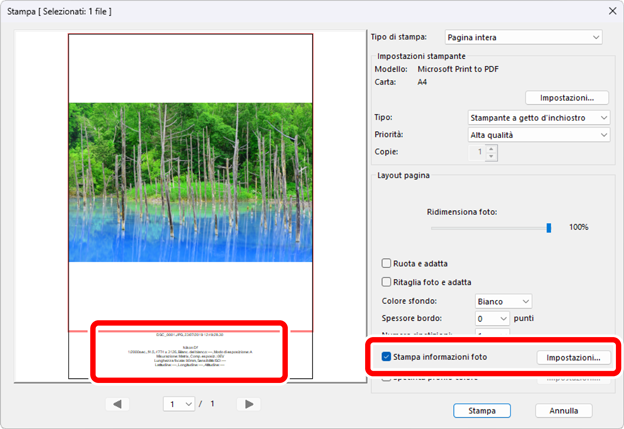Click the forest photo in preview
The image size is (624, 429).
coord(190,181)
